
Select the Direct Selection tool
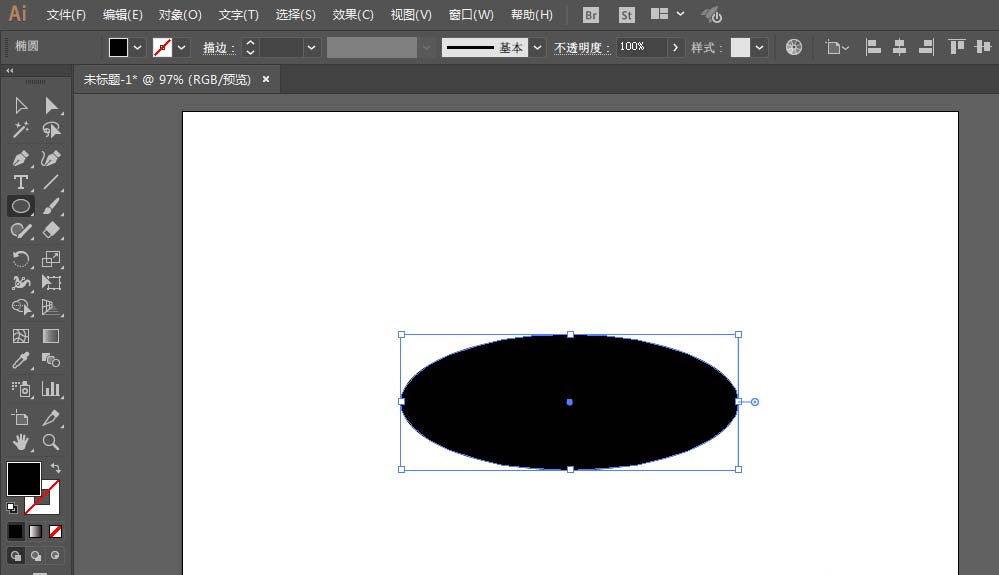coord(51,105)
